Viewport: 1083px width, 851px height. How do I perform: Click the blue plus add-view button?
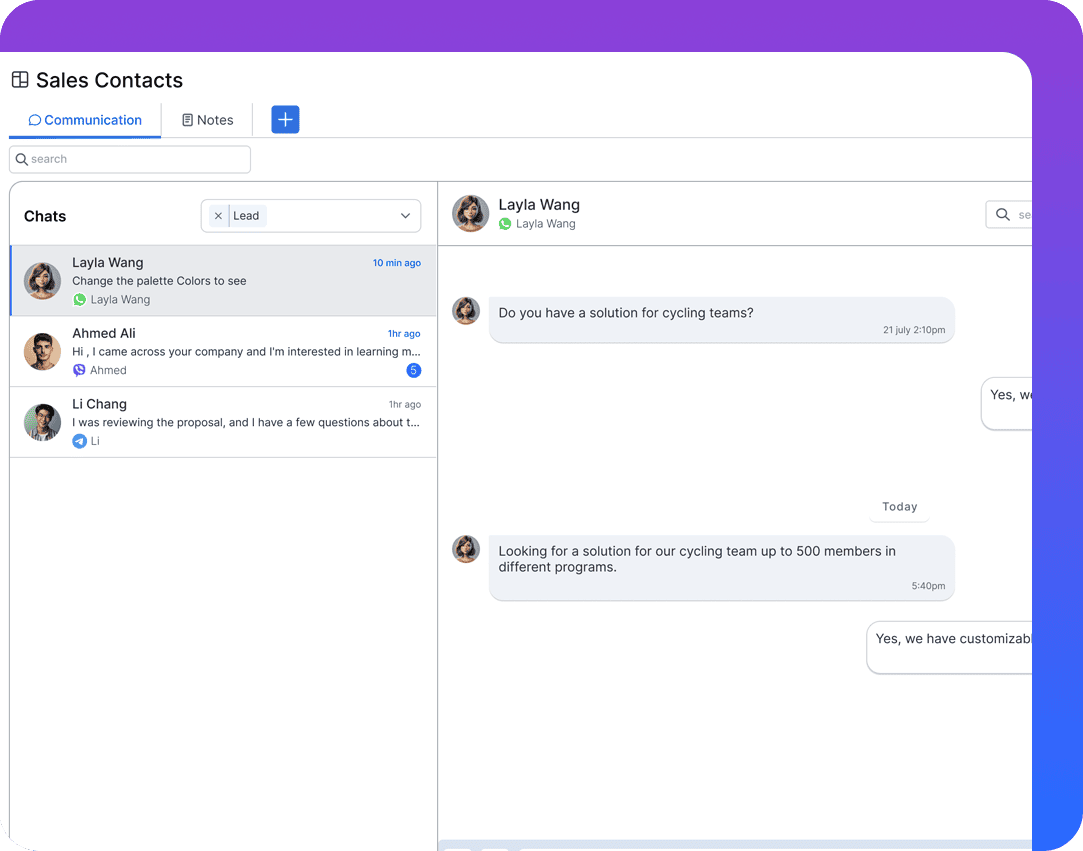(285, 119)
